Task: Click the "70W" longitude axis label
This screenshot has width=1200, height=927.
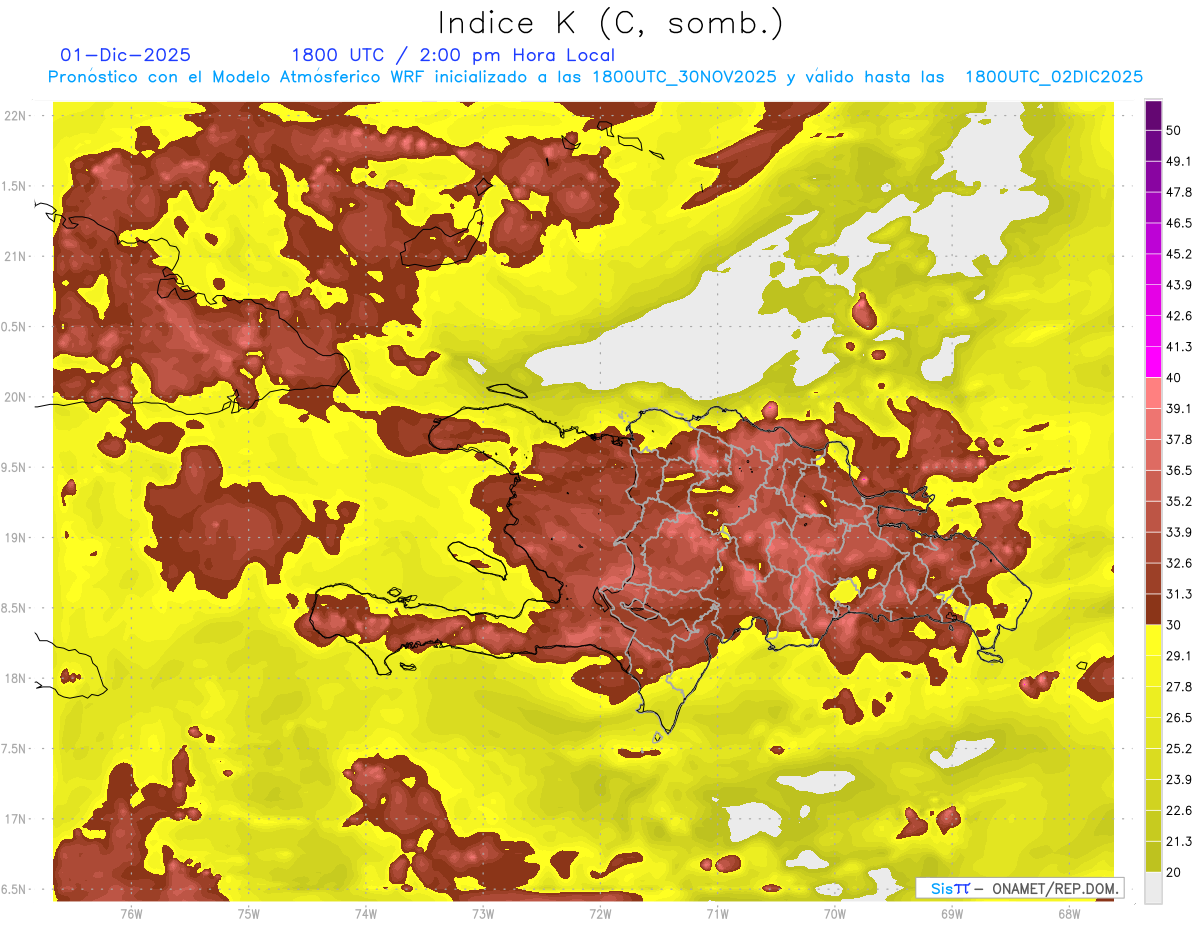Action: coord(834,914)
